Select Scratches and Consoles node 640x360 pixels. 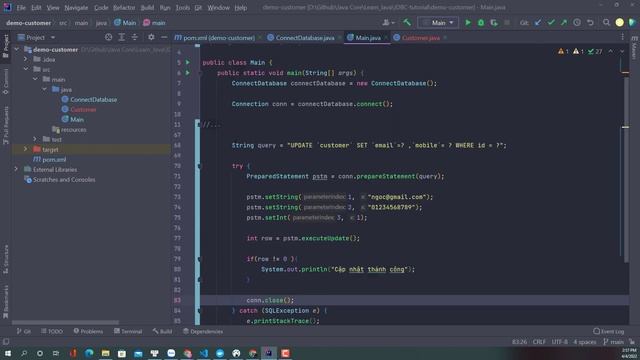coord(64,180)
